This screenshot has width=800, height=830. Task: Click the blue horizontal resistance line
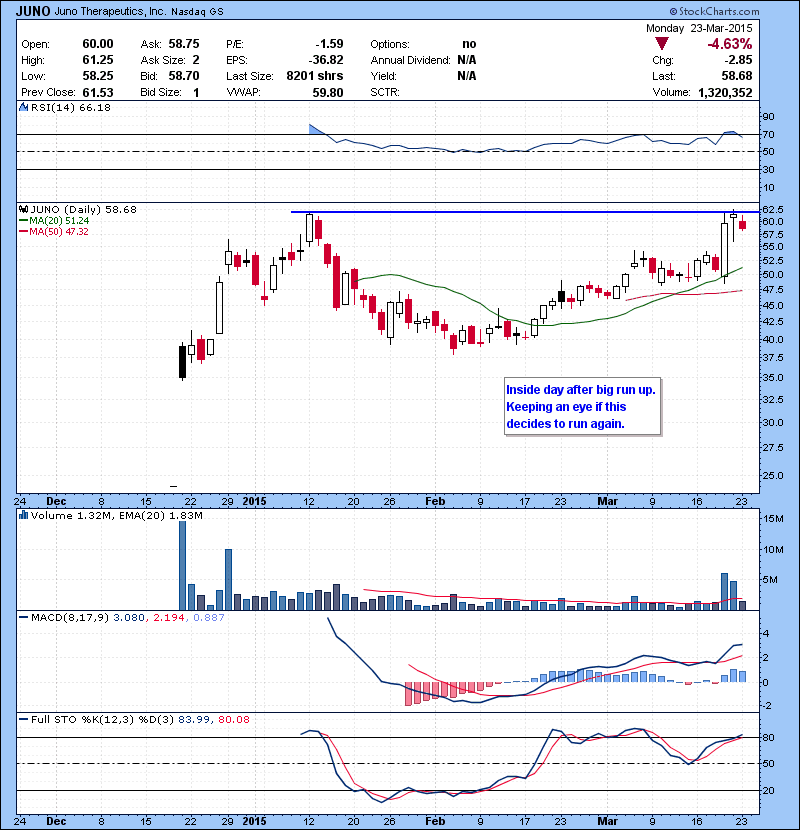[x=524, y=212]
